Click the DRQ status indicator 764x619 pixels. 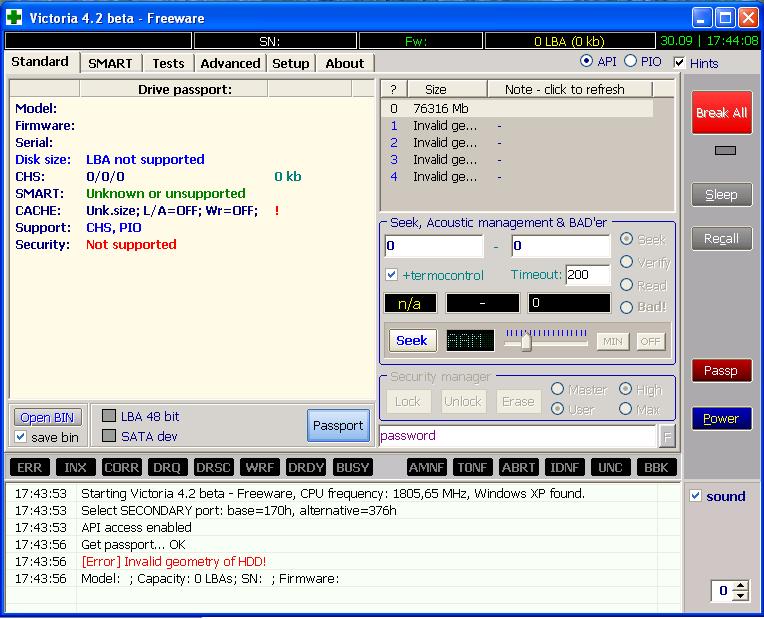pos(167,467)
